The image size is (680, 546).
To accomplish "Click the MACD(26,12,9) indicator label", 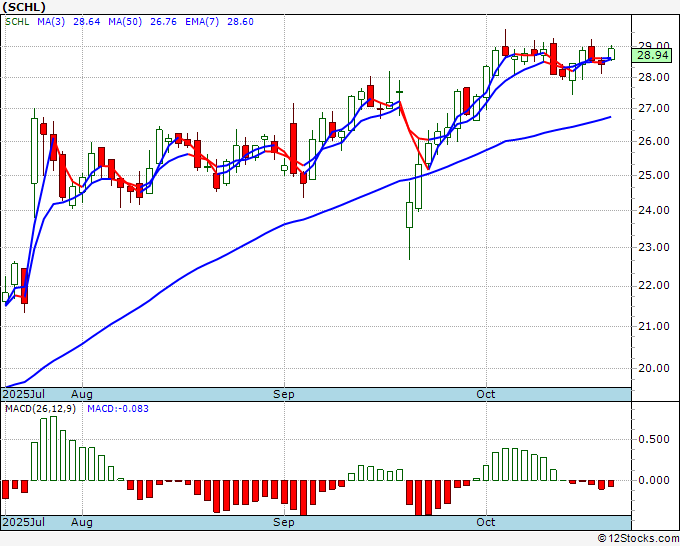I will (40, 409).
